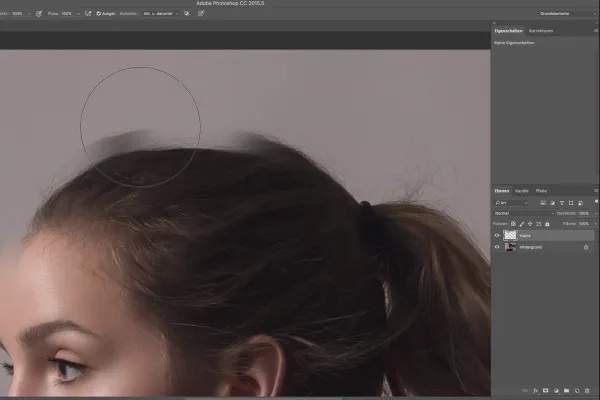Open the layer filter type dropdown
Viewport: 600px width, 400px height.
tap(512, 203)
